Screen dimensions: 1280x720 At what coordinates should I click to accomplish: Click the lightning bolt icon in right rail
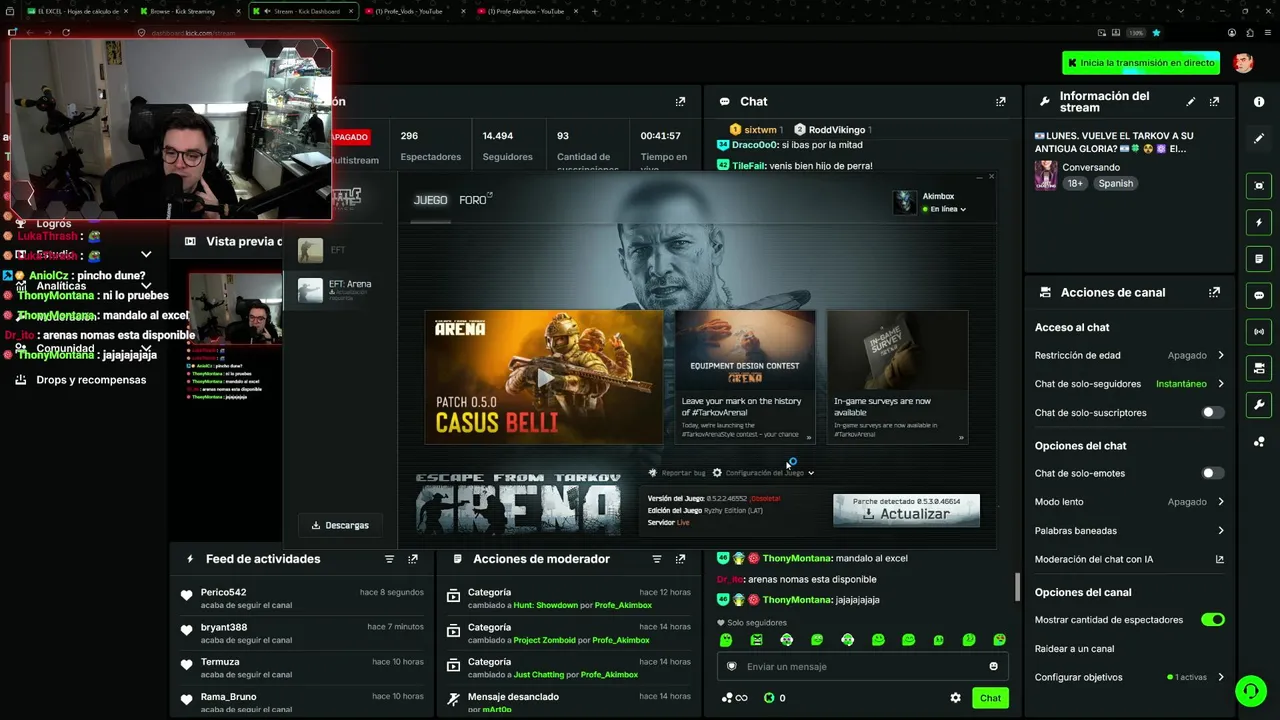pyautogui.click(x=1259, y=222)
